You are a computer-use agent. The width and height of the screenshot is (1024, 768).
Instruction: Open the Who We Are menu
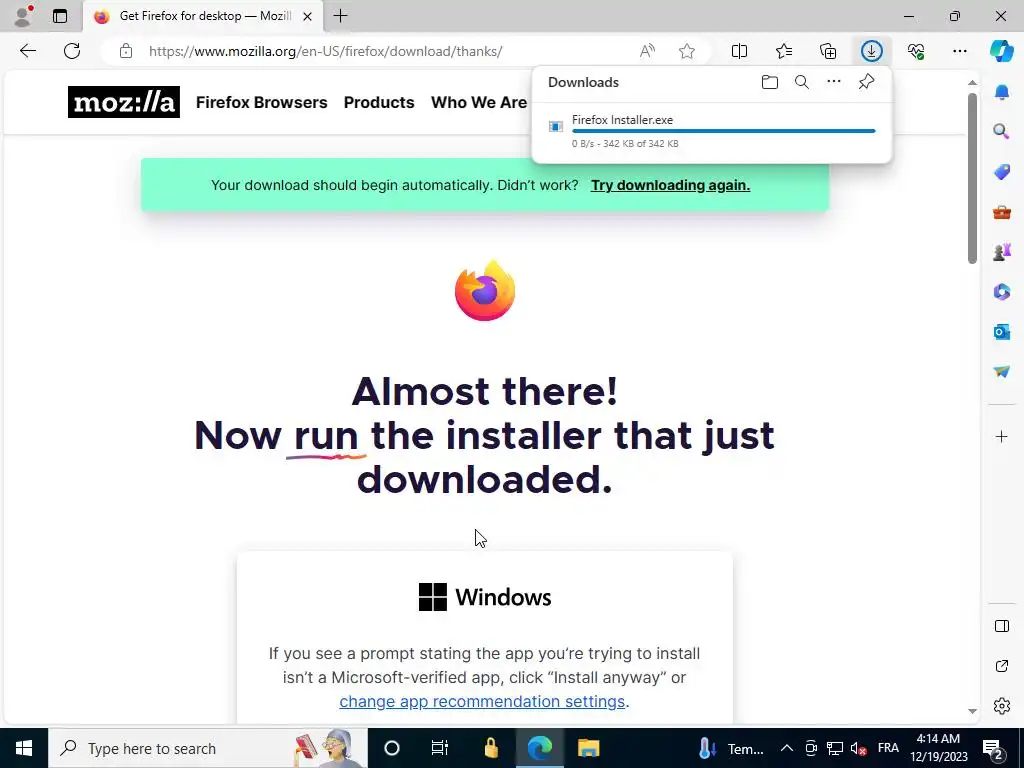pyautogui.click(x=479, y=103)
